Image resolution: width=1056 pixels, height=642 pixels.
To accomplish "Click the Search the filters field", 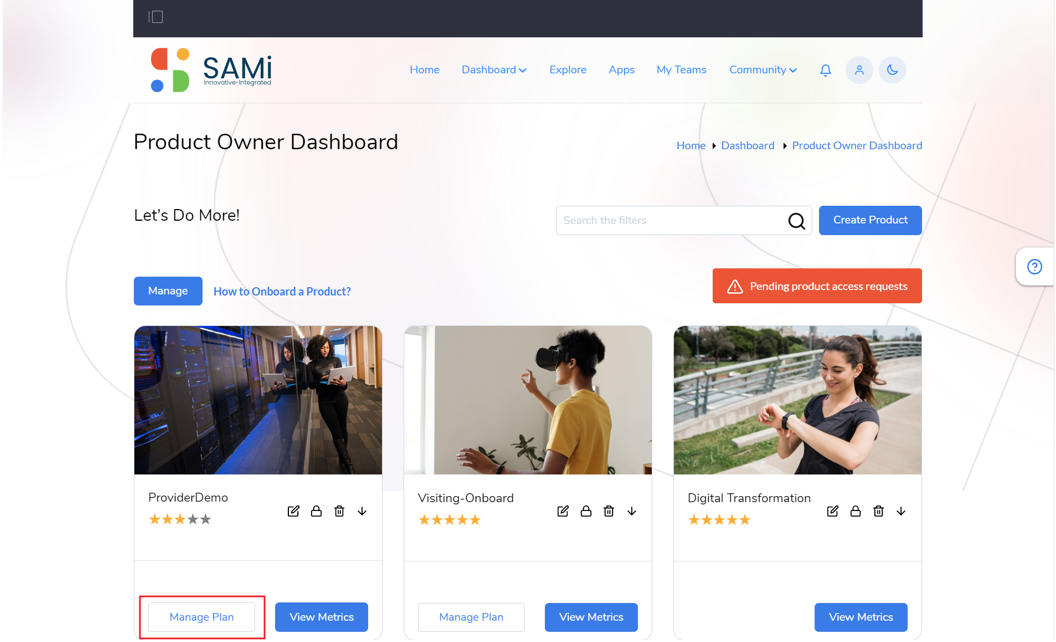I will tap(670, 220).
